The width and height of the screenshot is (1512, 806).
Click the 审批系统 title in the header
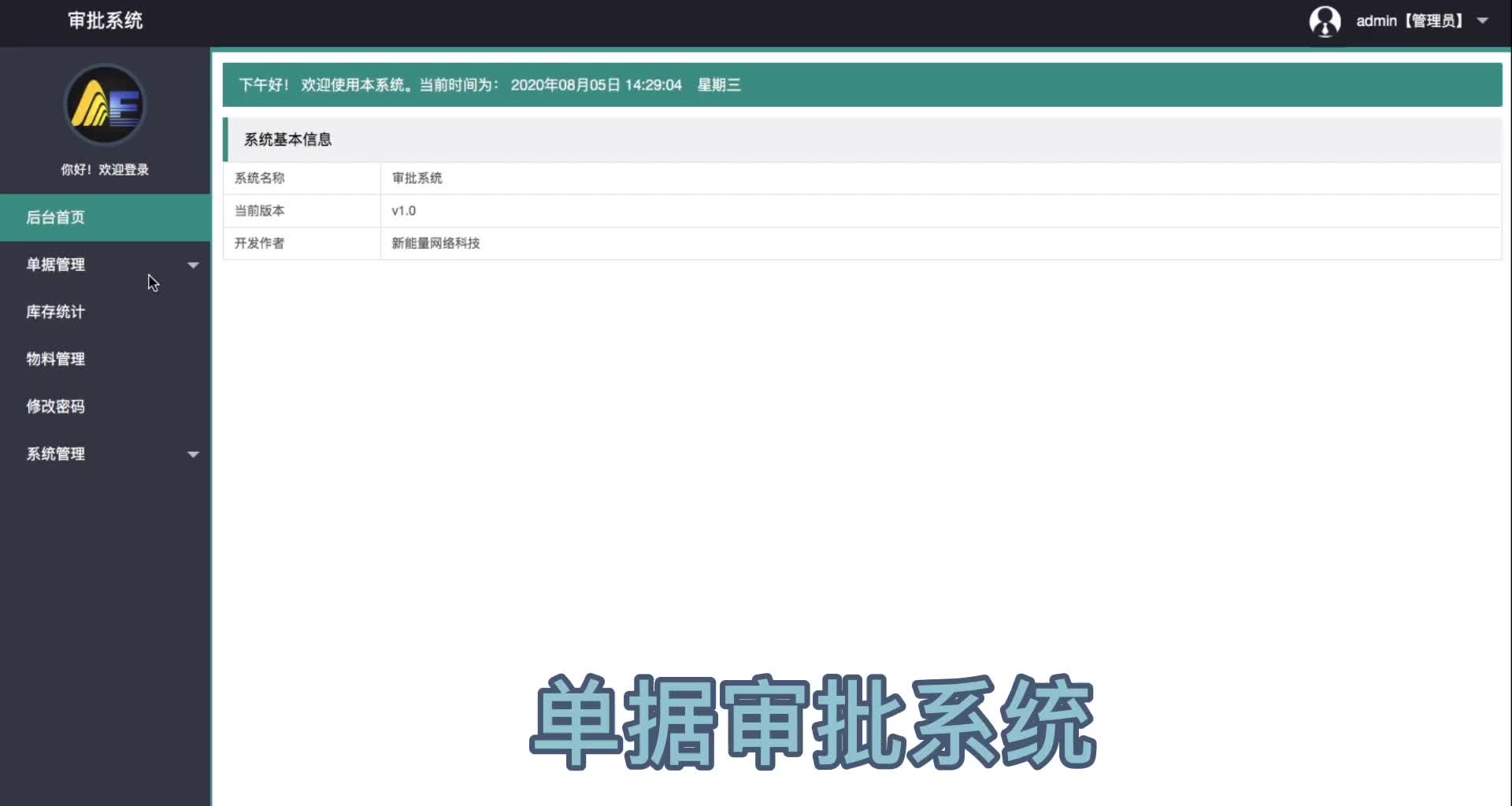click(x=105, y=20)
